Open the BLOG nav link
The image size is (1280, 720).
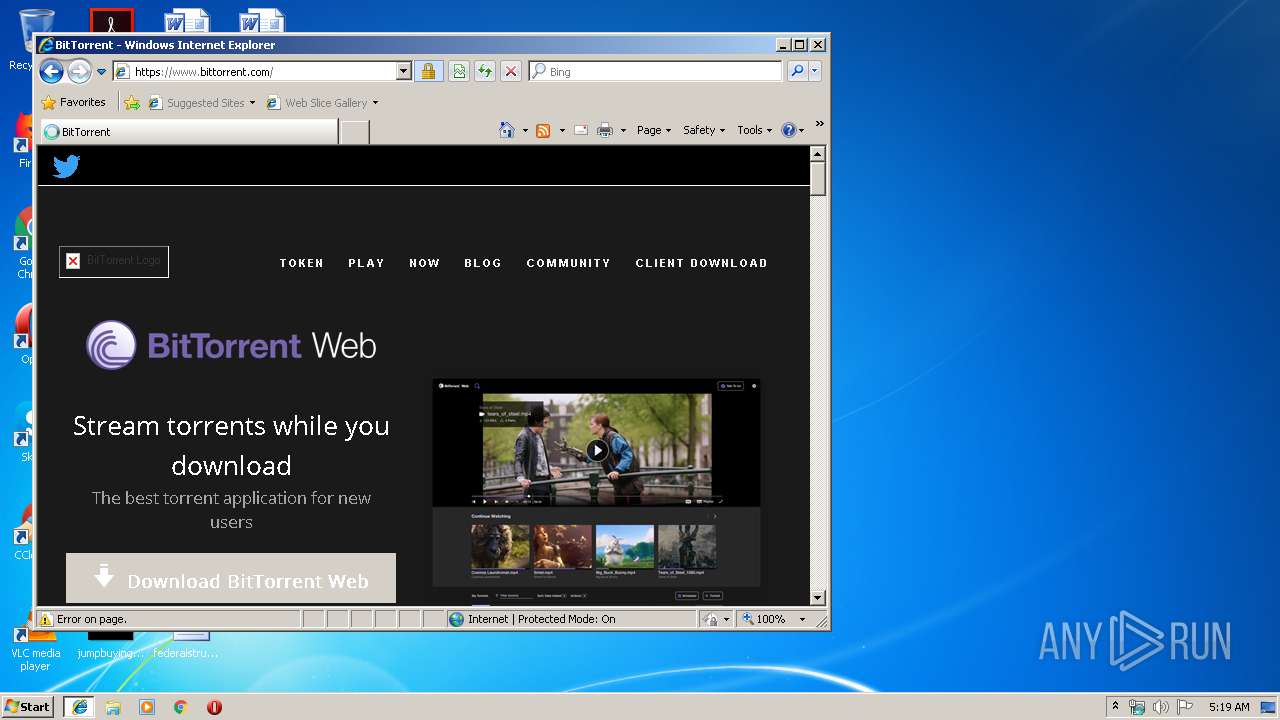pyautogui.click(x=483, y=263)
